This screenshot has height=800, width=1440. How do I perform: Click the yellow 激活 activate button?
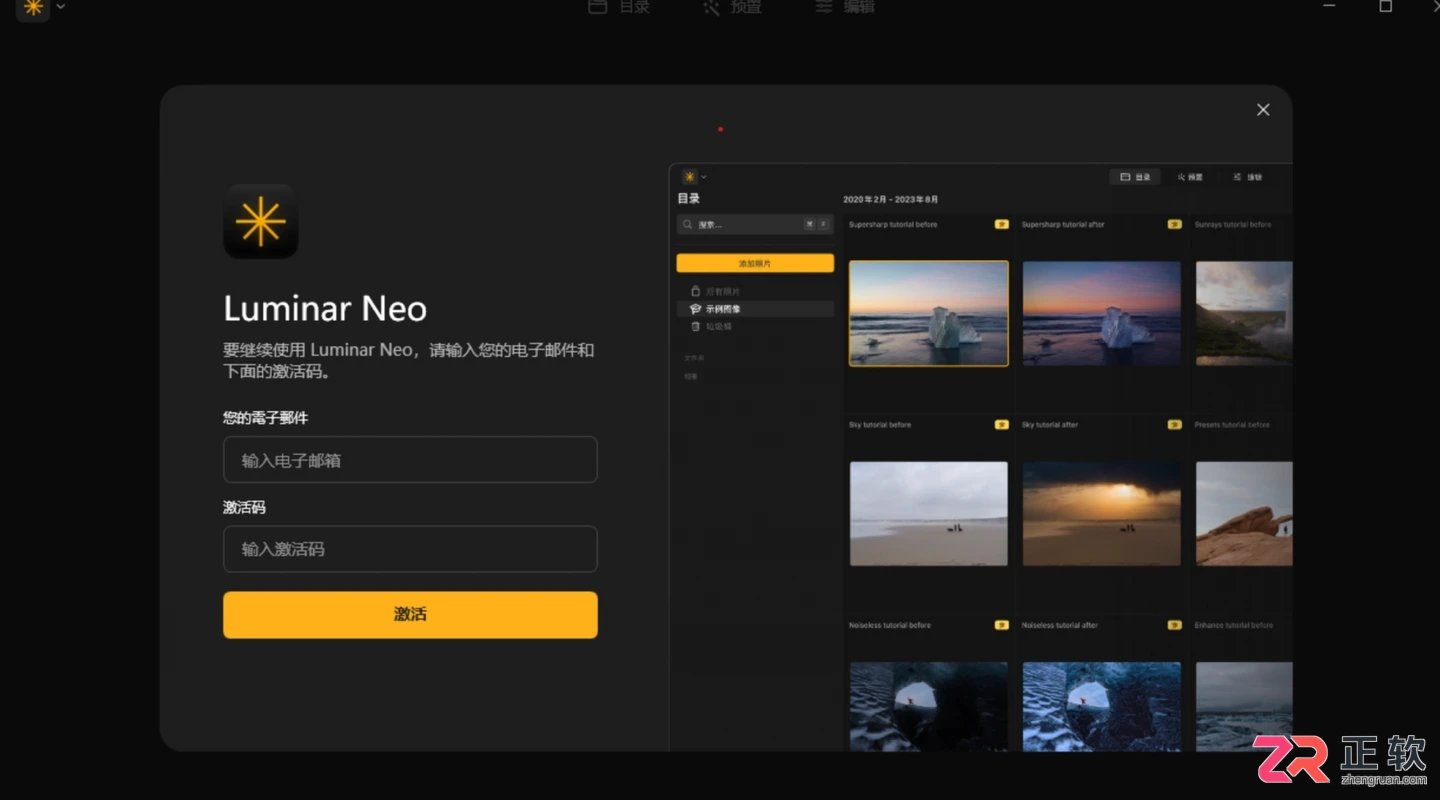point(410,614)
